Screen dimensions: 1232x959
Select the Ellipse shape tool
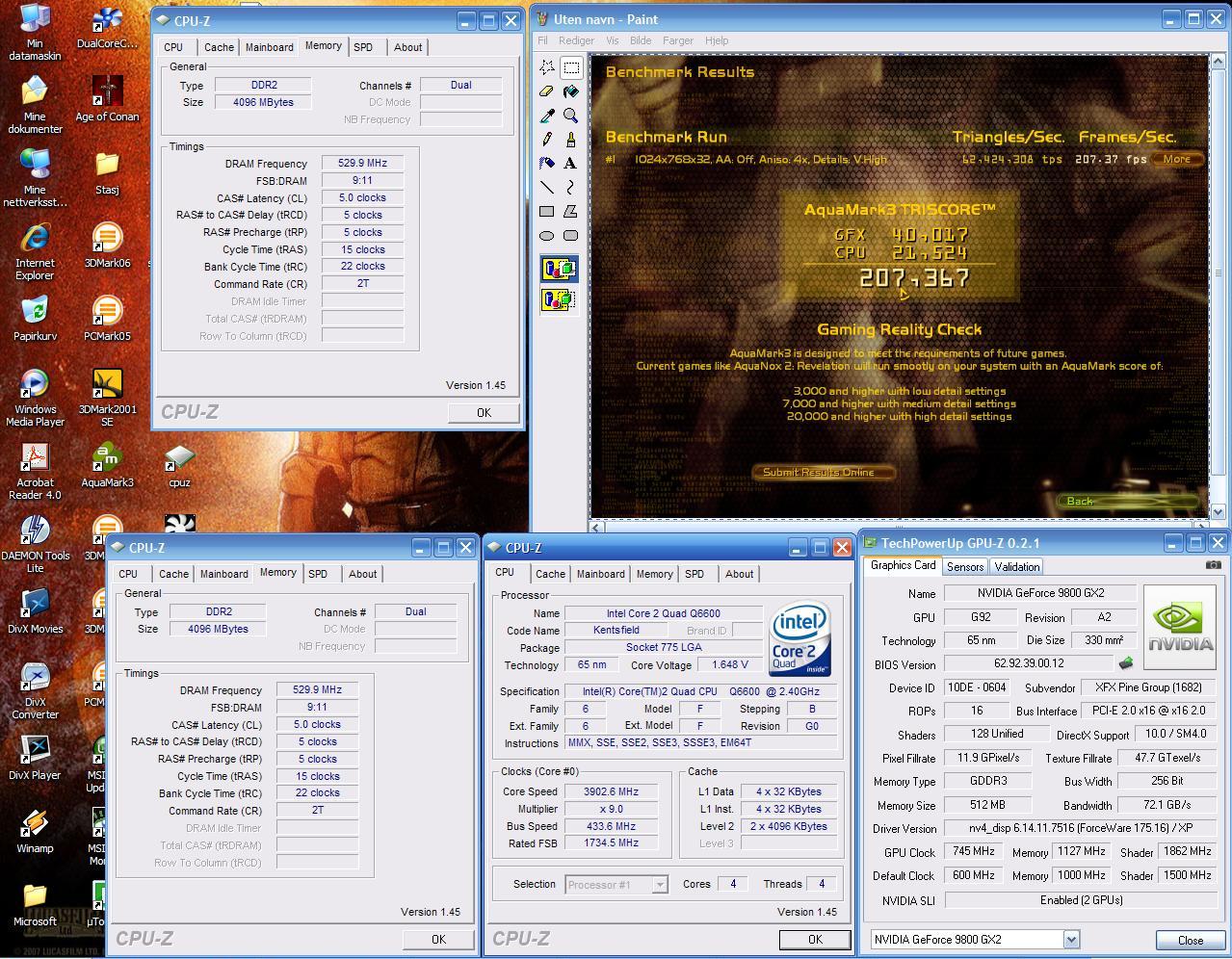click(547, 235)
